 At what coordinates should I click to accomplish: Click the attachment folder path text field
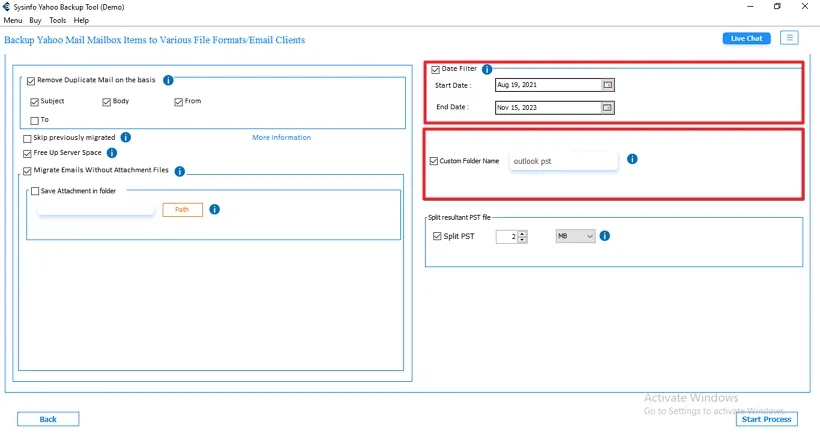(96, 210)
